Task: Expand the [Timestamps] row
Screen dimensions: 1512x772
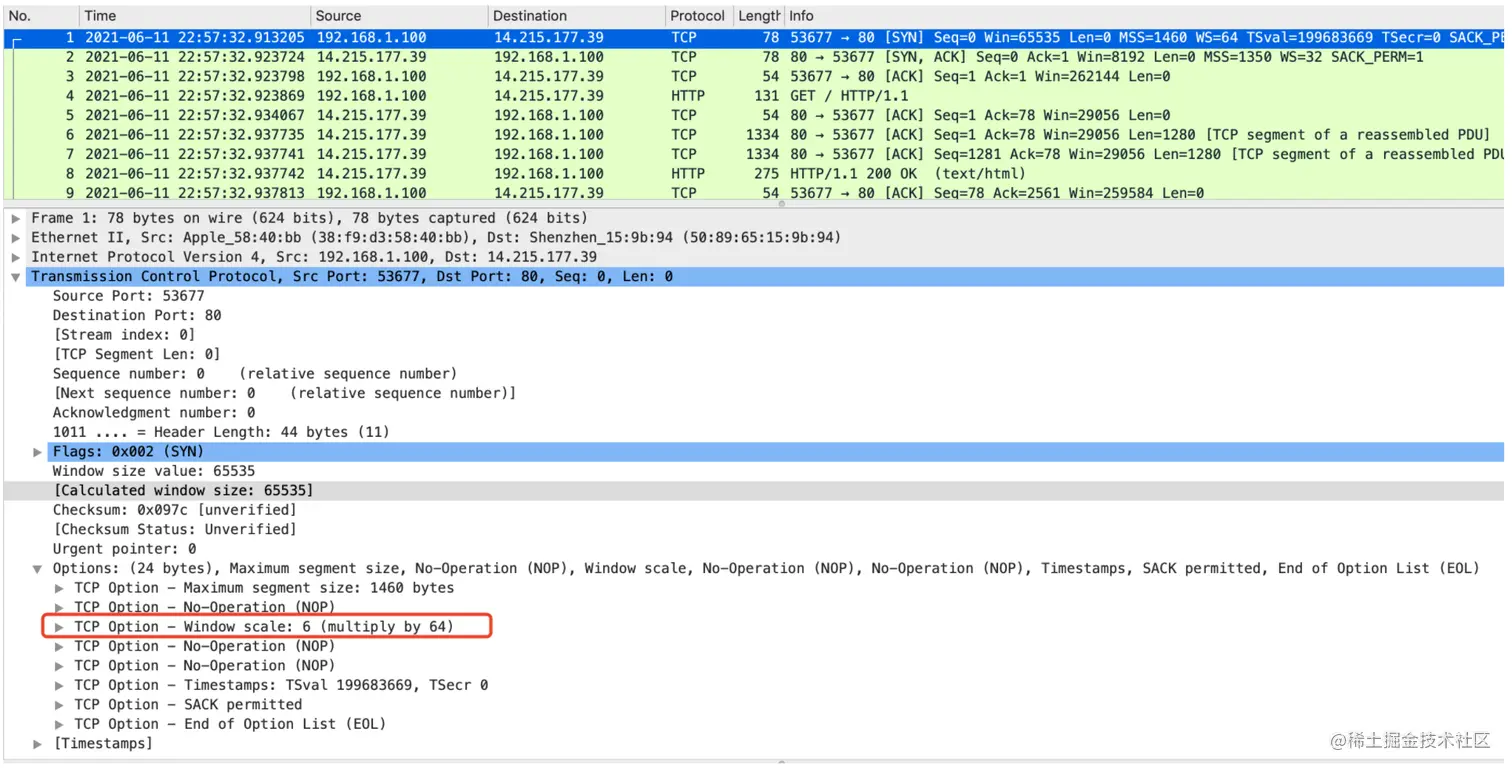Action: (x=38, y=744)
